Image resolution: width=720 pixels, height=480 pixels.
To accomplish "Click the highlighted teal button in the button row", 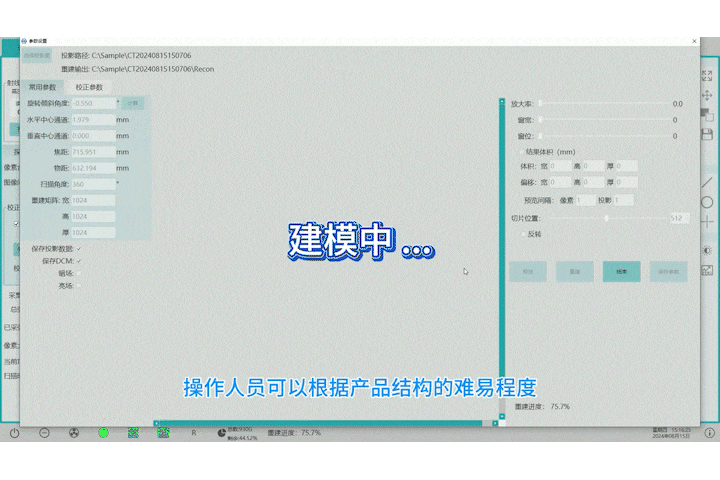I will 621,271.
